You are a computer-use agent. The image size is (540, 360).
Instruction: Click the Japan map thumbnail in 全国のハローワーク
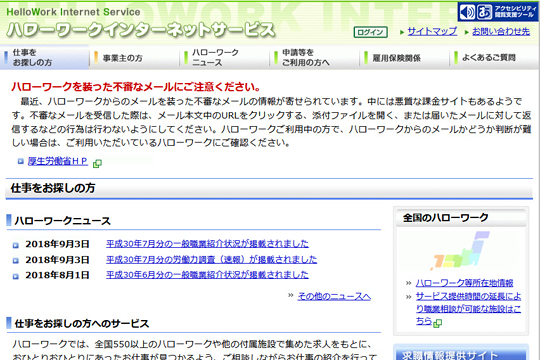(461, 251)
